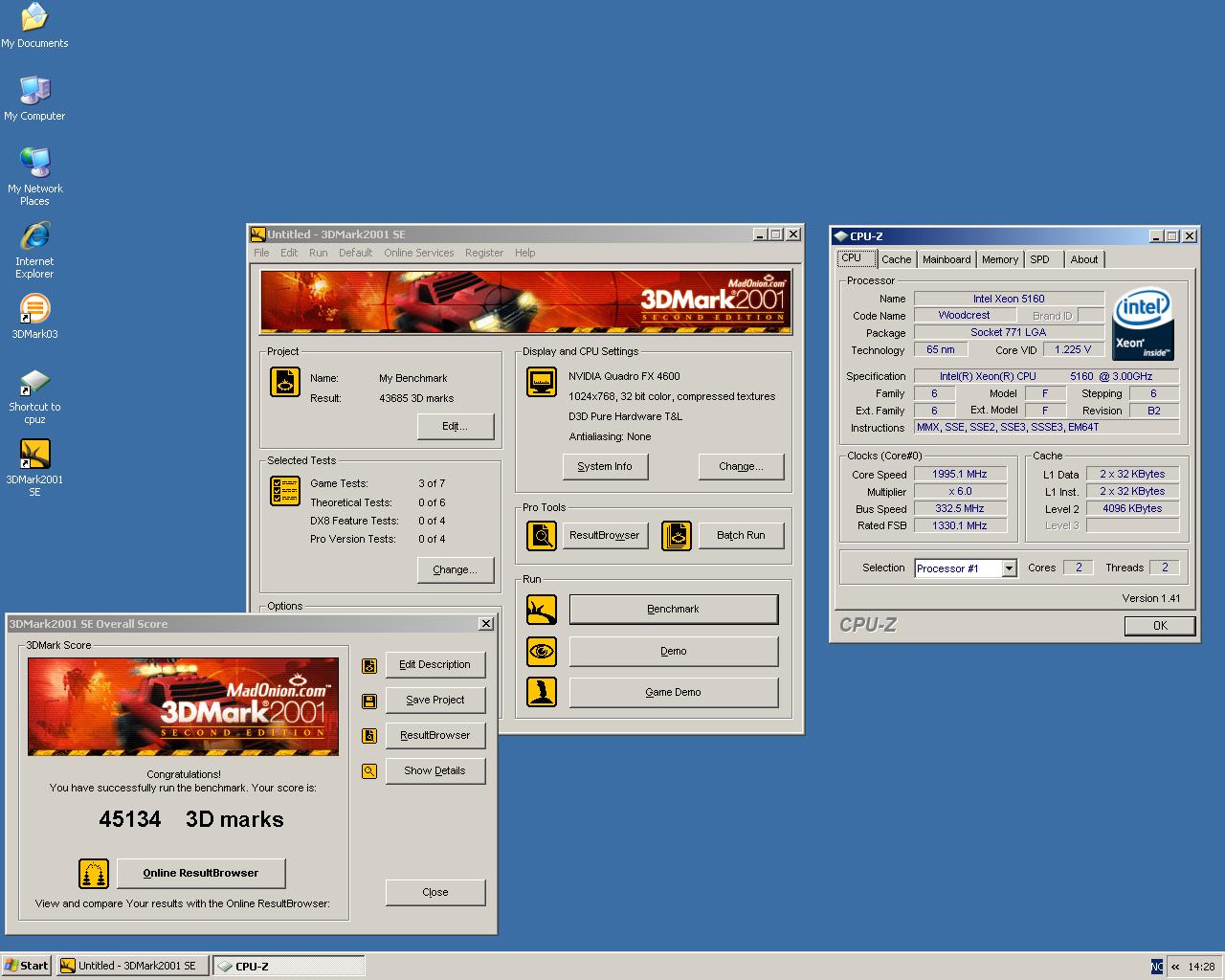Click the project Edit... button

pos(456,426)
